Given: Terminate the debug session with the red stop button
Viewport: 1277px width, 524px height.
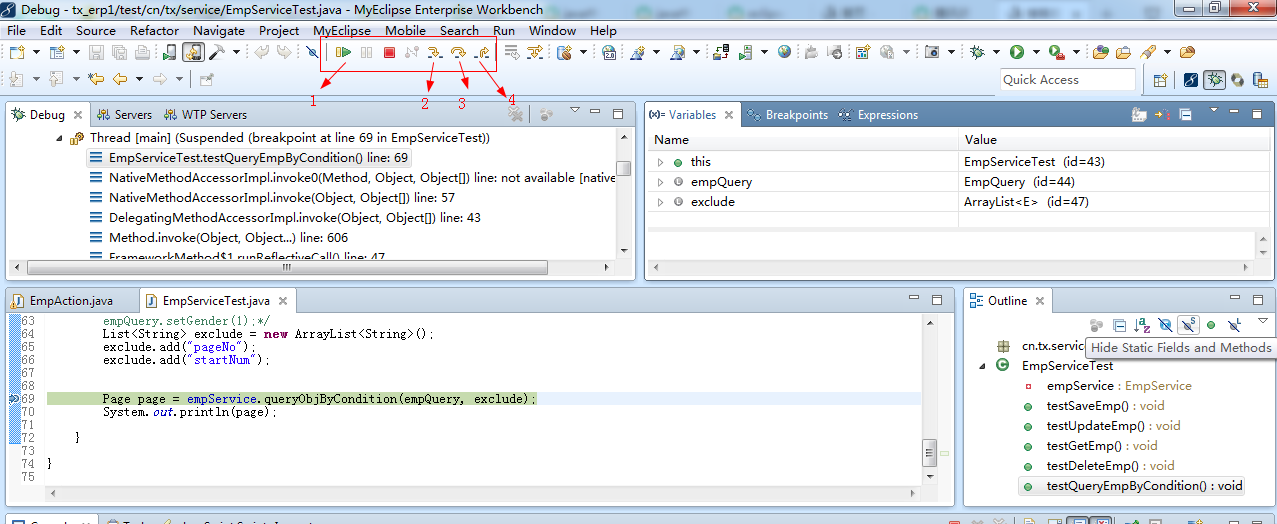Looking at the screenshot, I should coord(390,52).
